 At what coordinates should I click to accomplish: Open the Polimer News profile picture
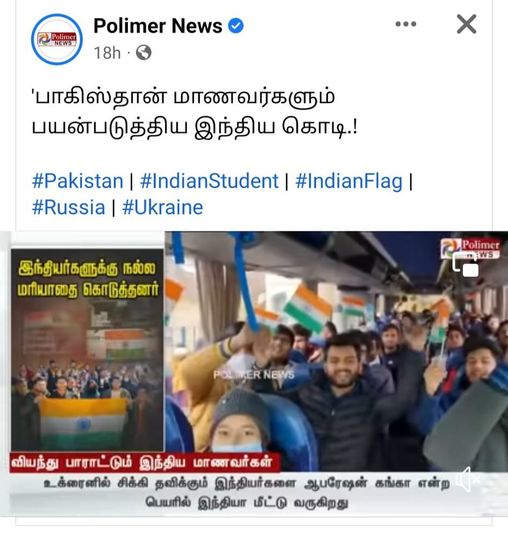[57, 39]
